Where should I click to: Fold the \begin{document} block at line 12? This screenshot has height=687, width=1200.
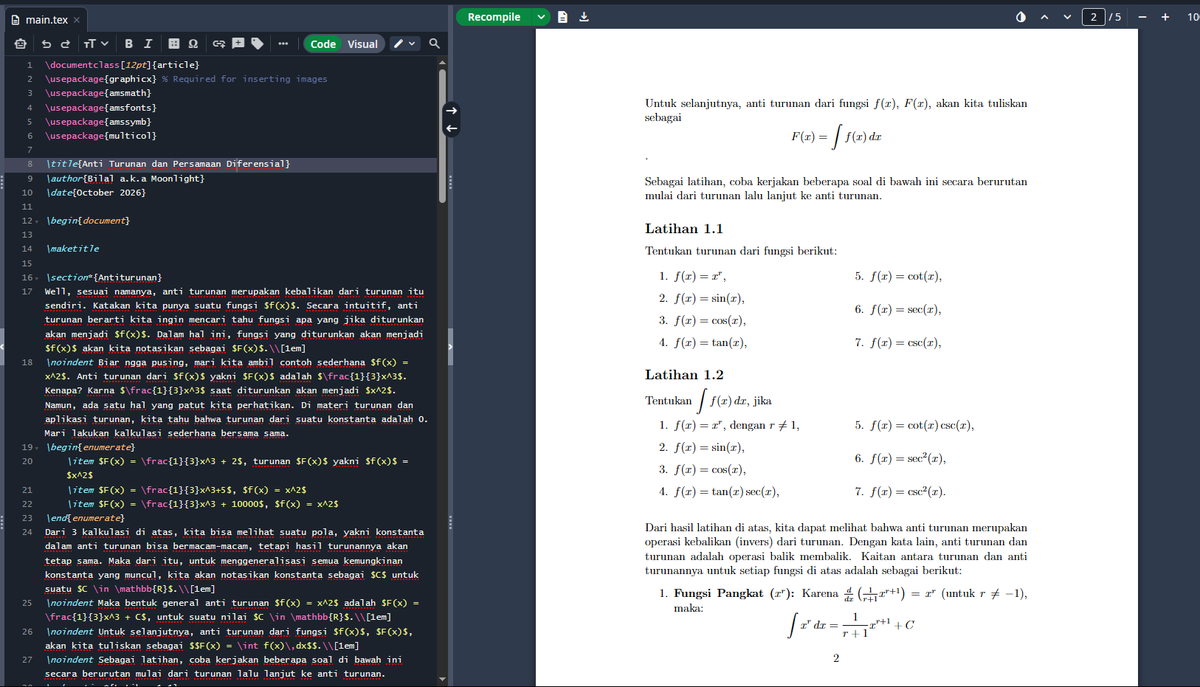pos(37,220)
